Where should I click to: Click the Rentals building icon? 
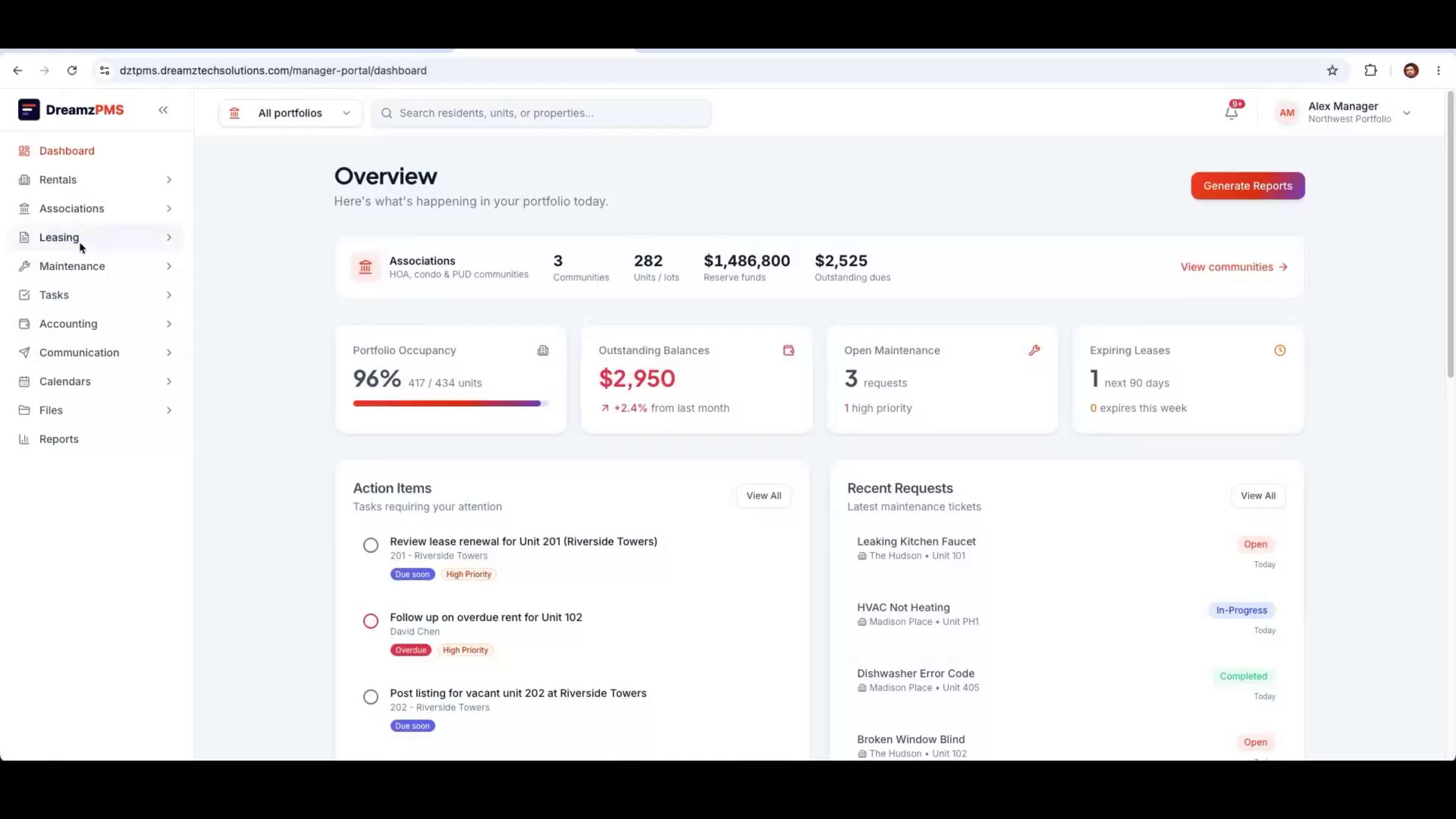tap(24, 180)
